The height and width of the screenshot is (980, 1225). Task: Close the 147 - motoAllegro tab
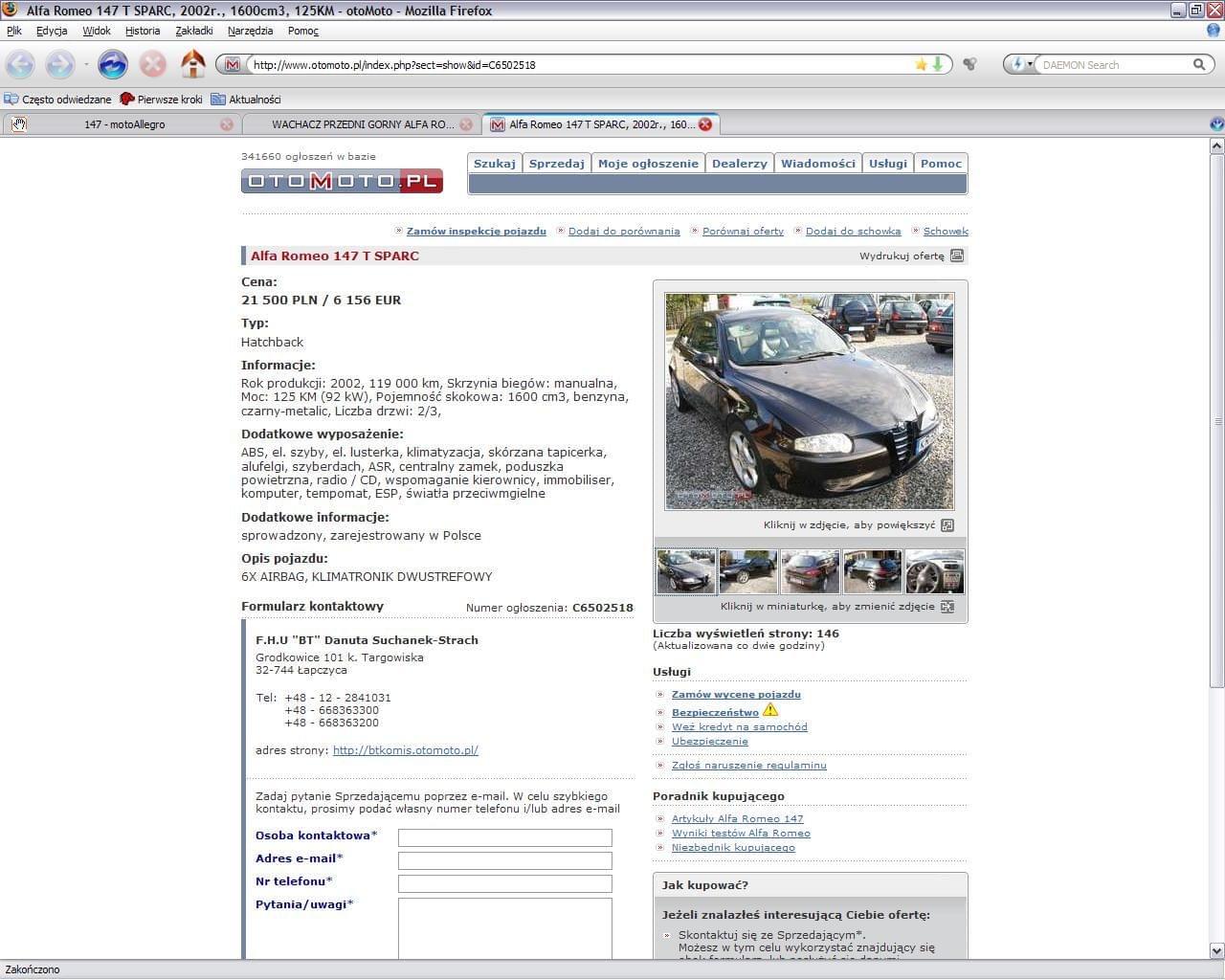tap(227, 124)
